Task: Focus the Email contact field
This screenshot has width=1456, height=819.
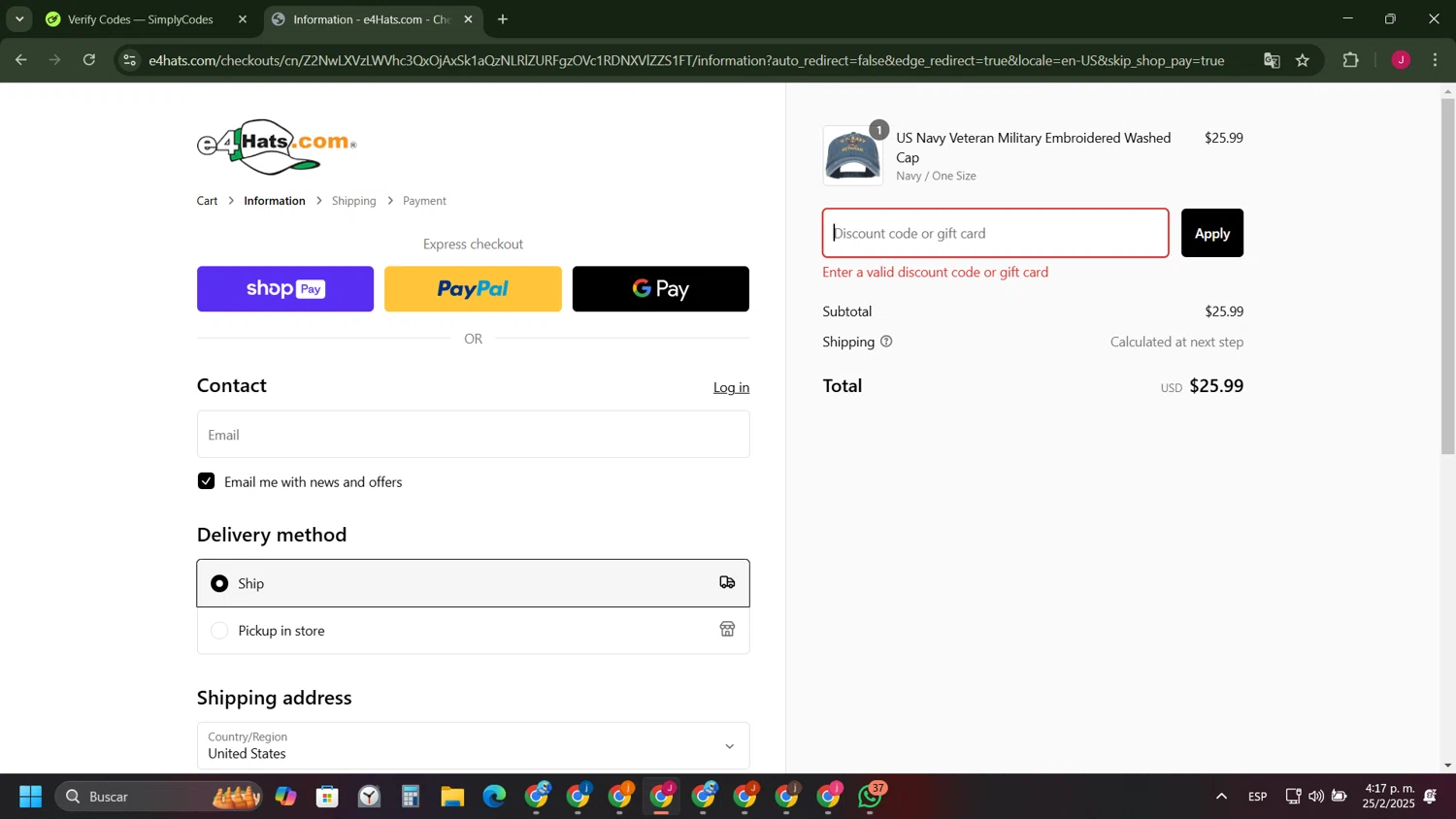Action: pos(473,435)
